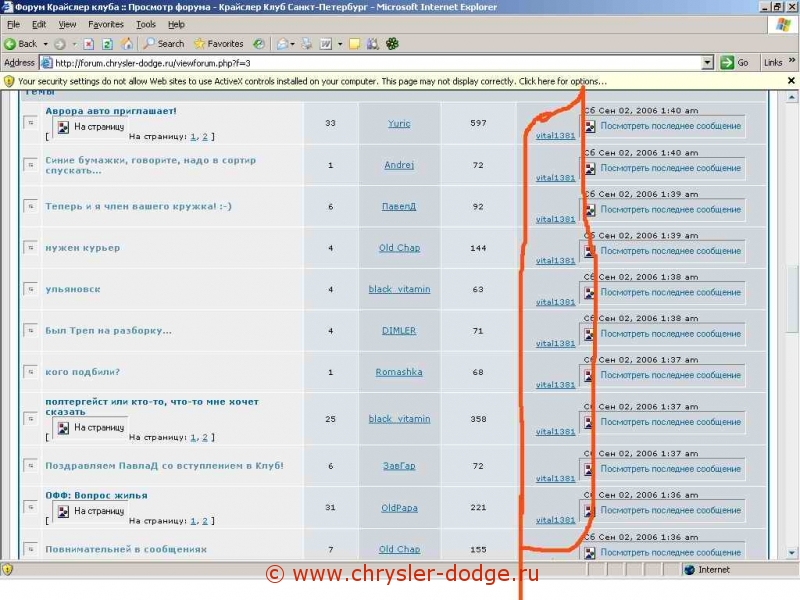Click the scrollbar up arrow
The height and width of the screenshot is (600, 800).
pos(791,96)
